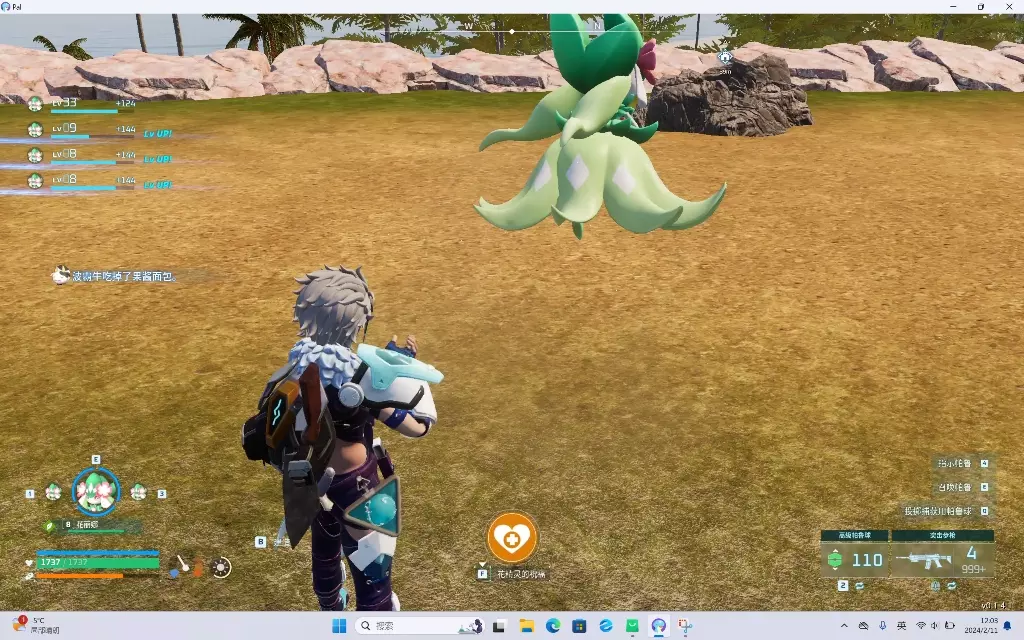The image size is (1024, 640).
Task: Click the microphone tray icon
Action: click(882, 626)
